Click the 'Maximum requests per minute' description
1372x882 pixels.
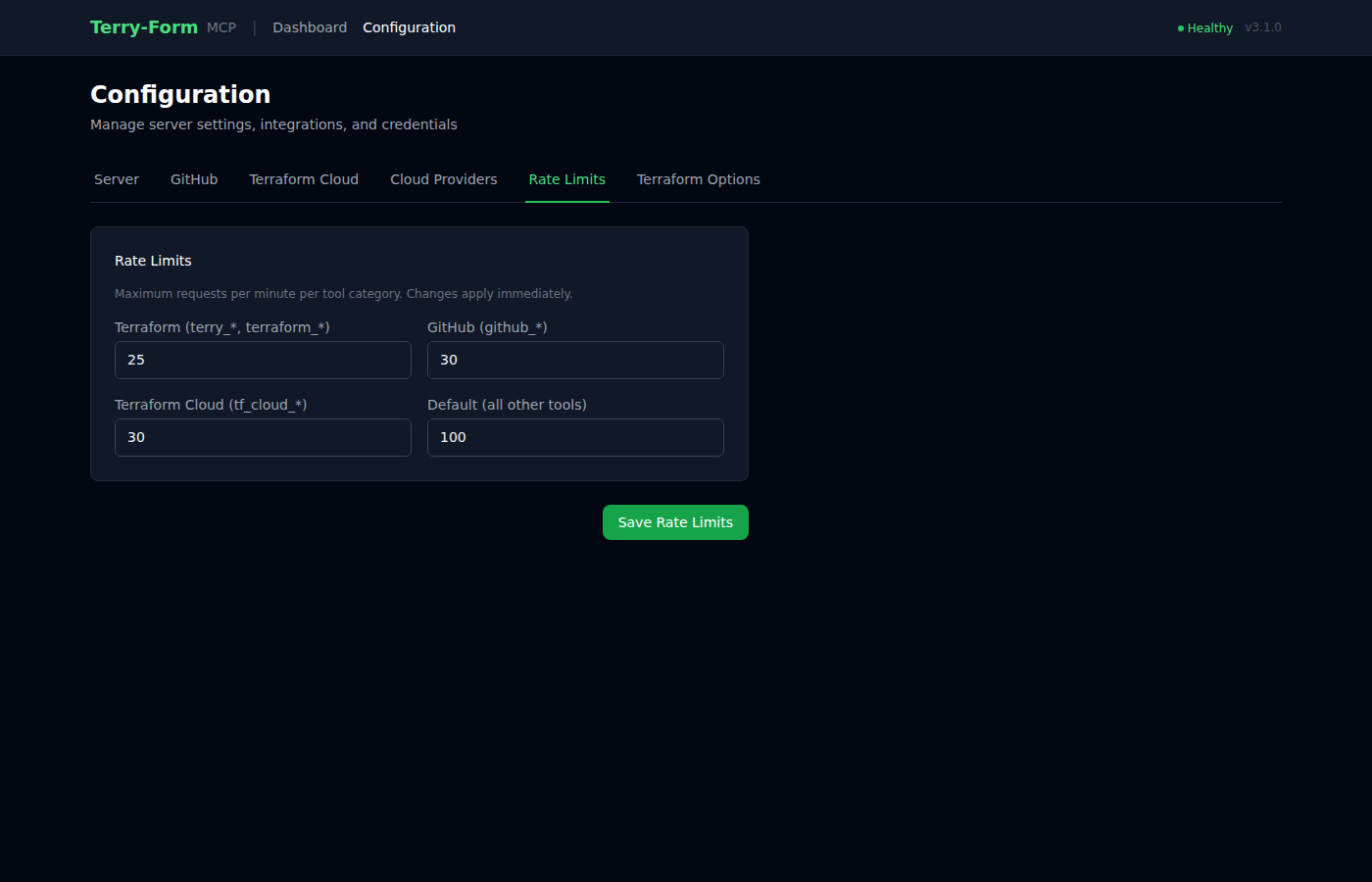pos(343,294)
